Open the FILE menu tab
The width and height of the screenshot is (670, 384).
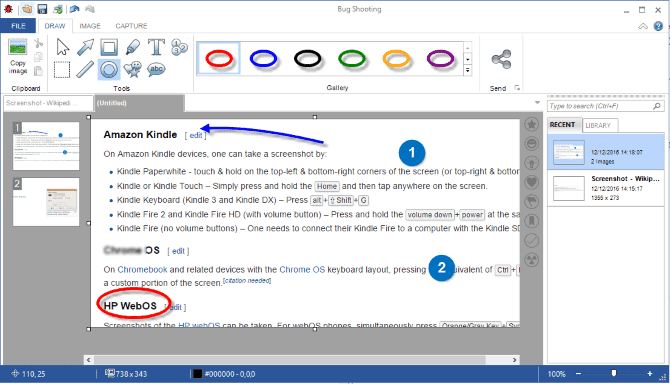[x=18, y=26]
